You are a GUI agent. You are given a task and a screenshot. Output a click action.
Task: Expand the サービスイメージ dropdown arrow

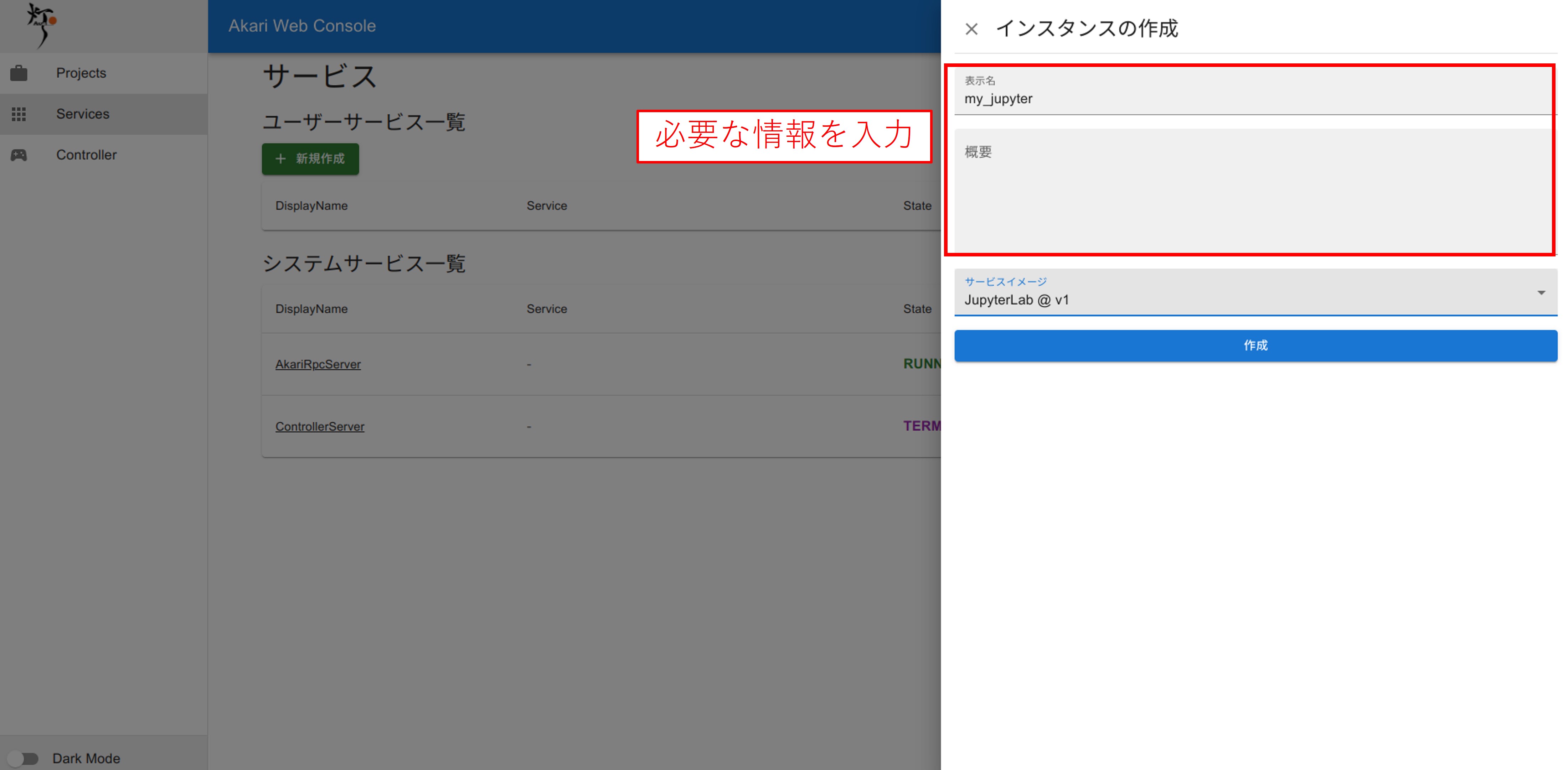[1541, 293]
